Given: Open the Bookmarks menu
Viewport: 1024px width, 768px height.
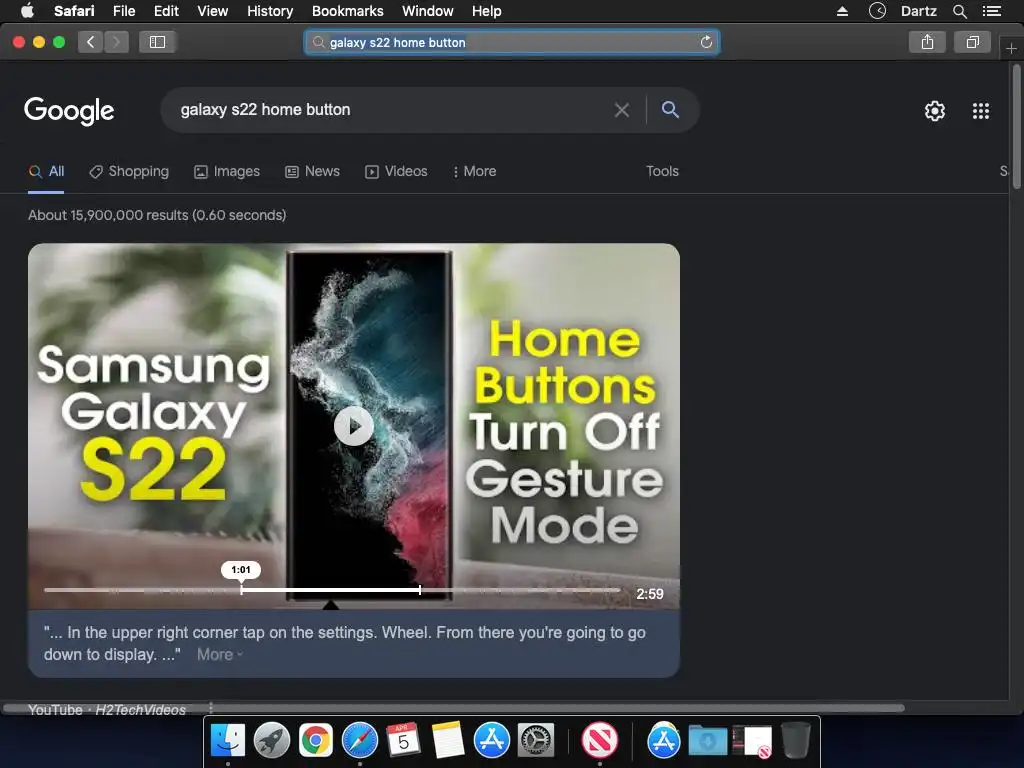Looking at the screenshot, I should pos(347,11).
